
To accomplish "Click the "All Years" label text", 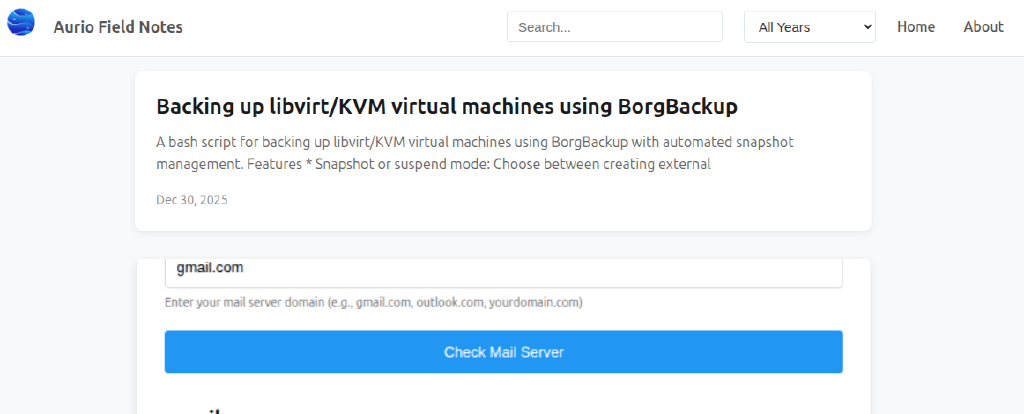I will [784, 27].
